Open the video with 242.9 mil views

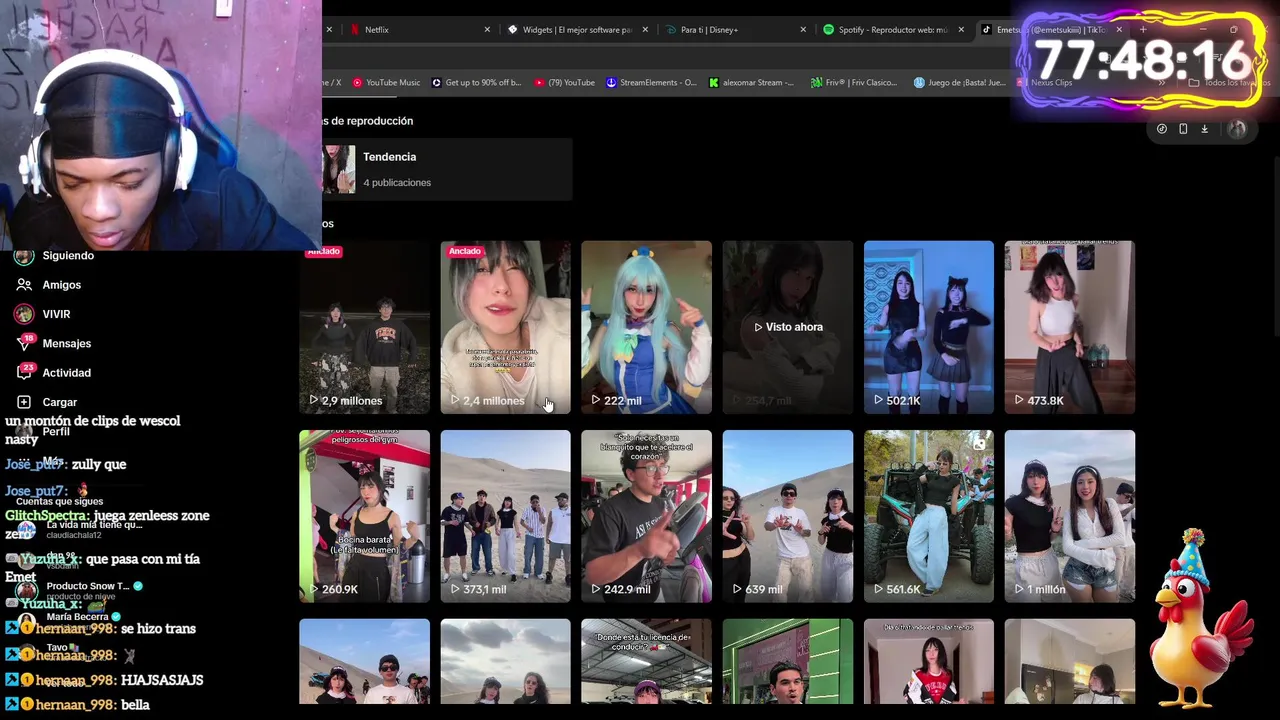point(646,516)
